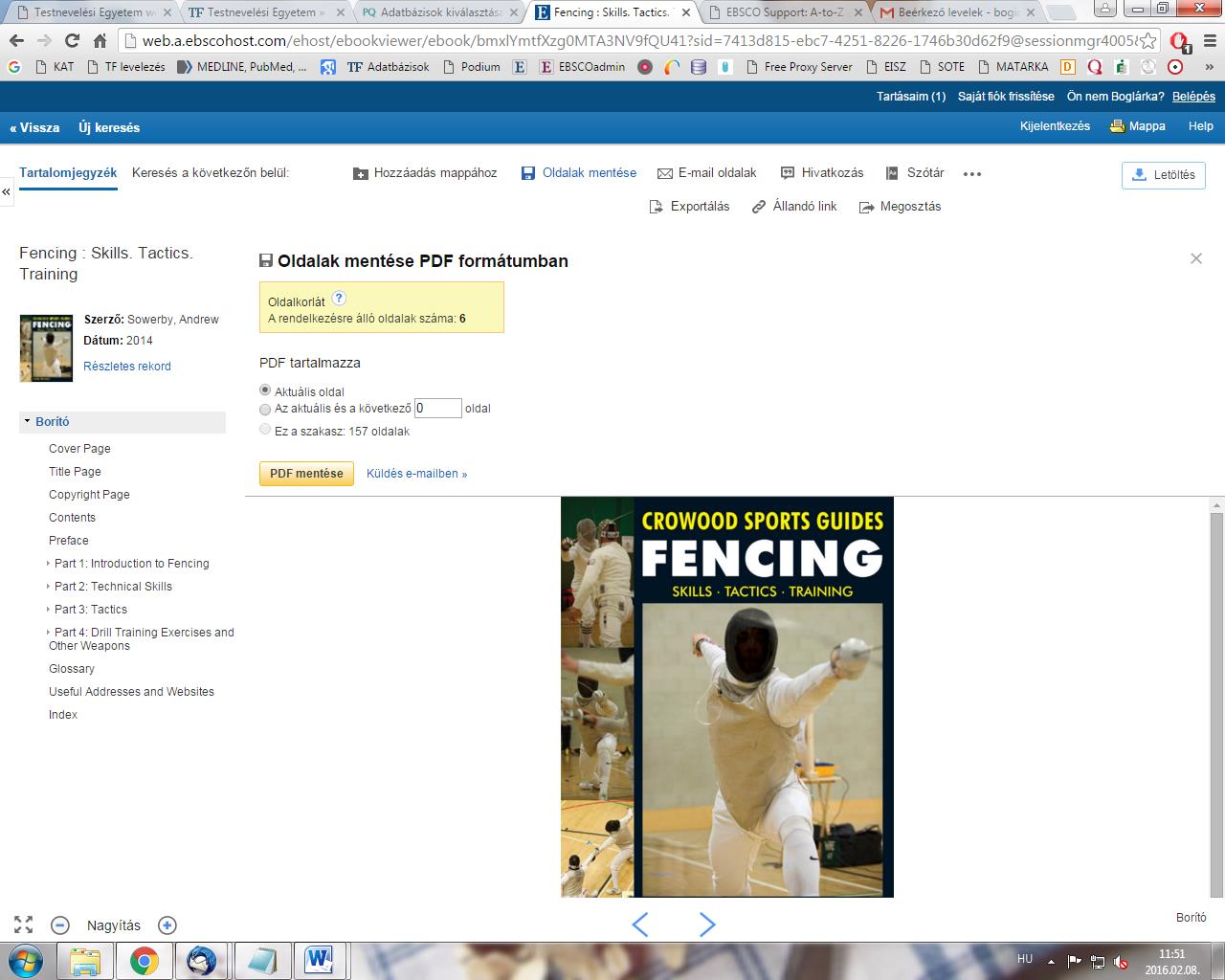Open Hivatkozás citation tool
This screenshot has width=1225, height=980.
point(821,173)
